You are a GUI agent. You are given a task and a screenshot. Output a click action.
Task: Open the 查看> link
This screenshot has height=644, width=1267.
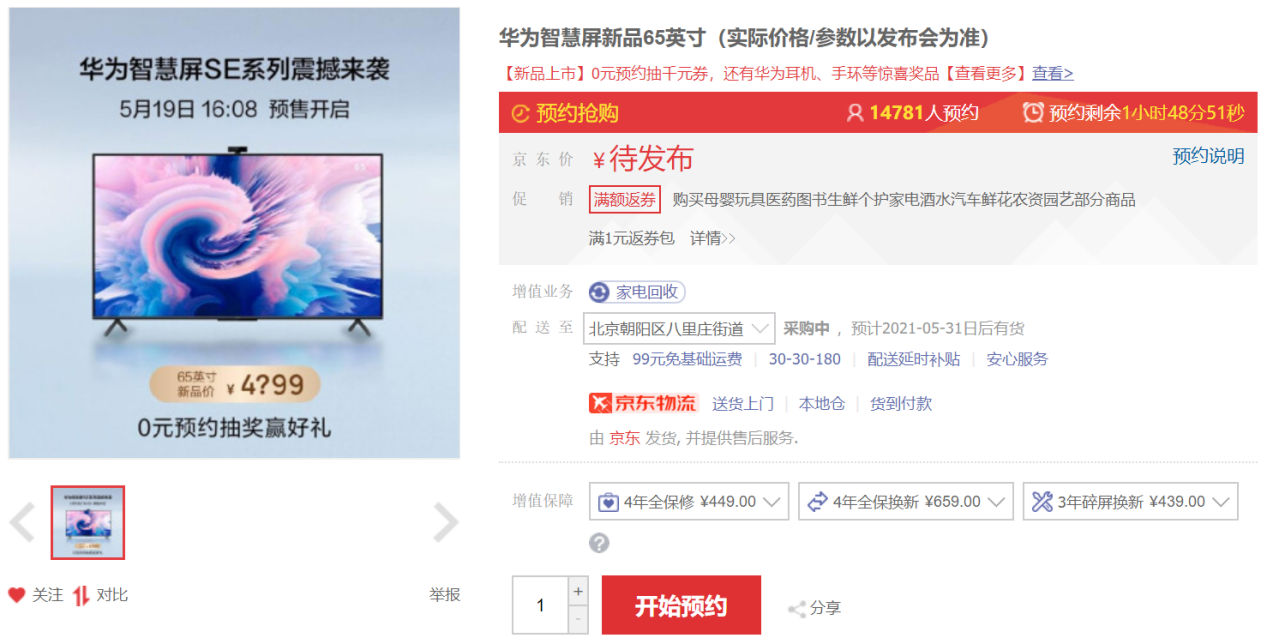(1053, 73)
